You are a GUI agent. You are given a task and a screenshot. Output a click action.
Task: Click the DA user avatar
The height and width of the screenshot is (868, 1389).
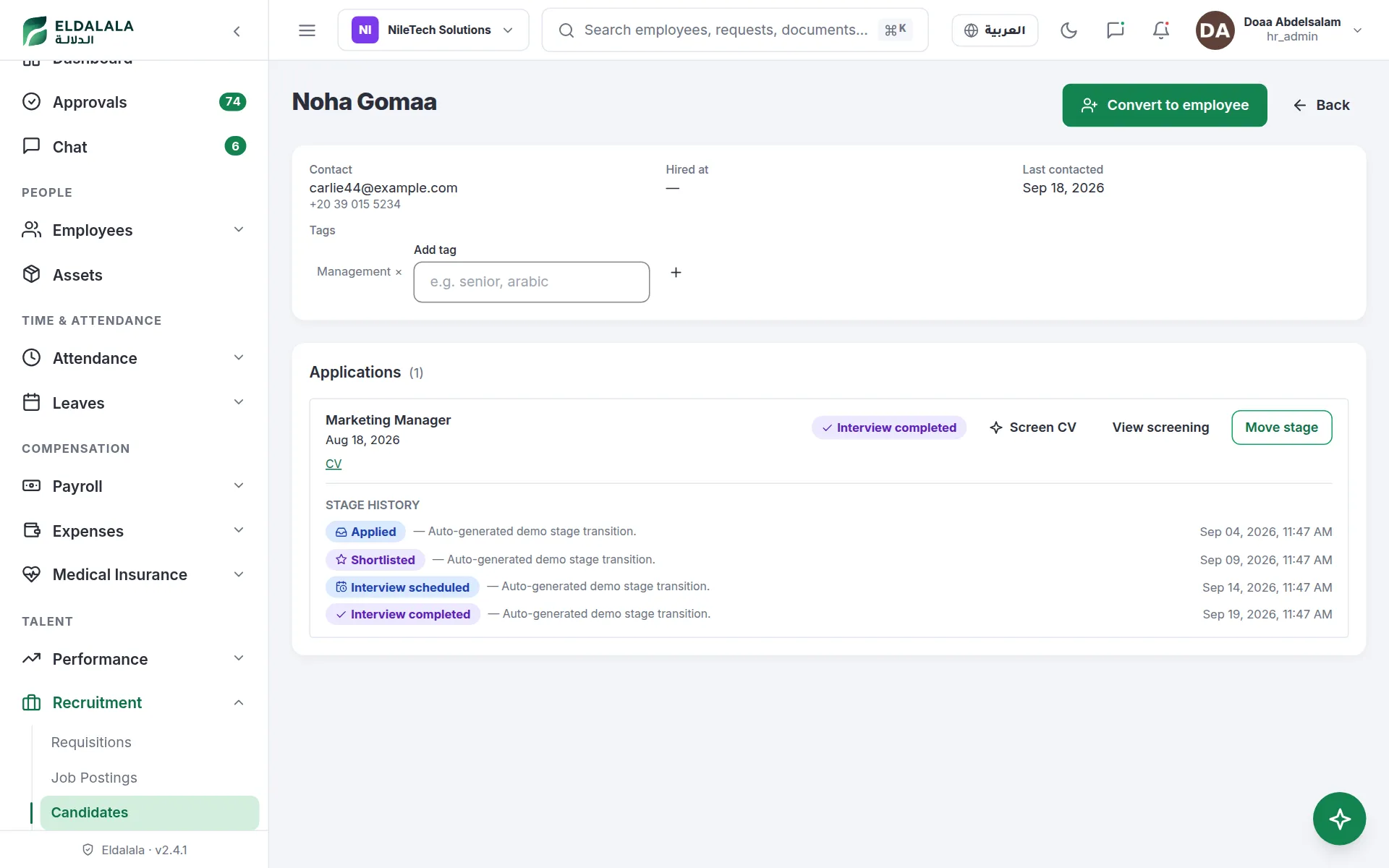click(x=1215, y=30)
